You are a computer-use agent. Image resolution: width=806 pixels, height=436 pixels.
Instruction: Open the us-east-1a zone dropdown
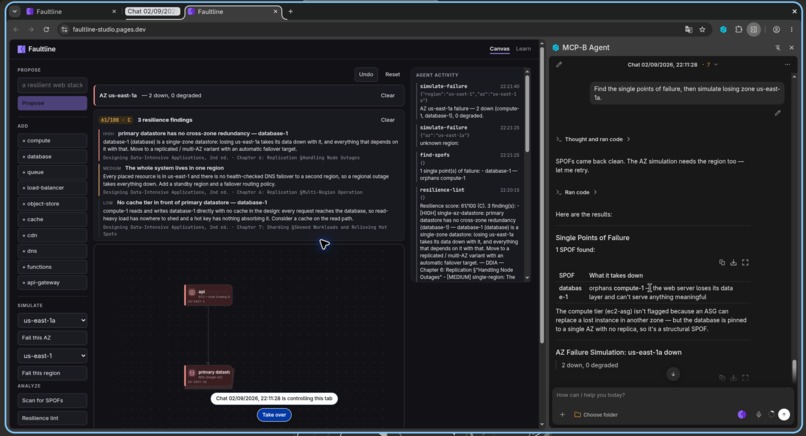52,320
